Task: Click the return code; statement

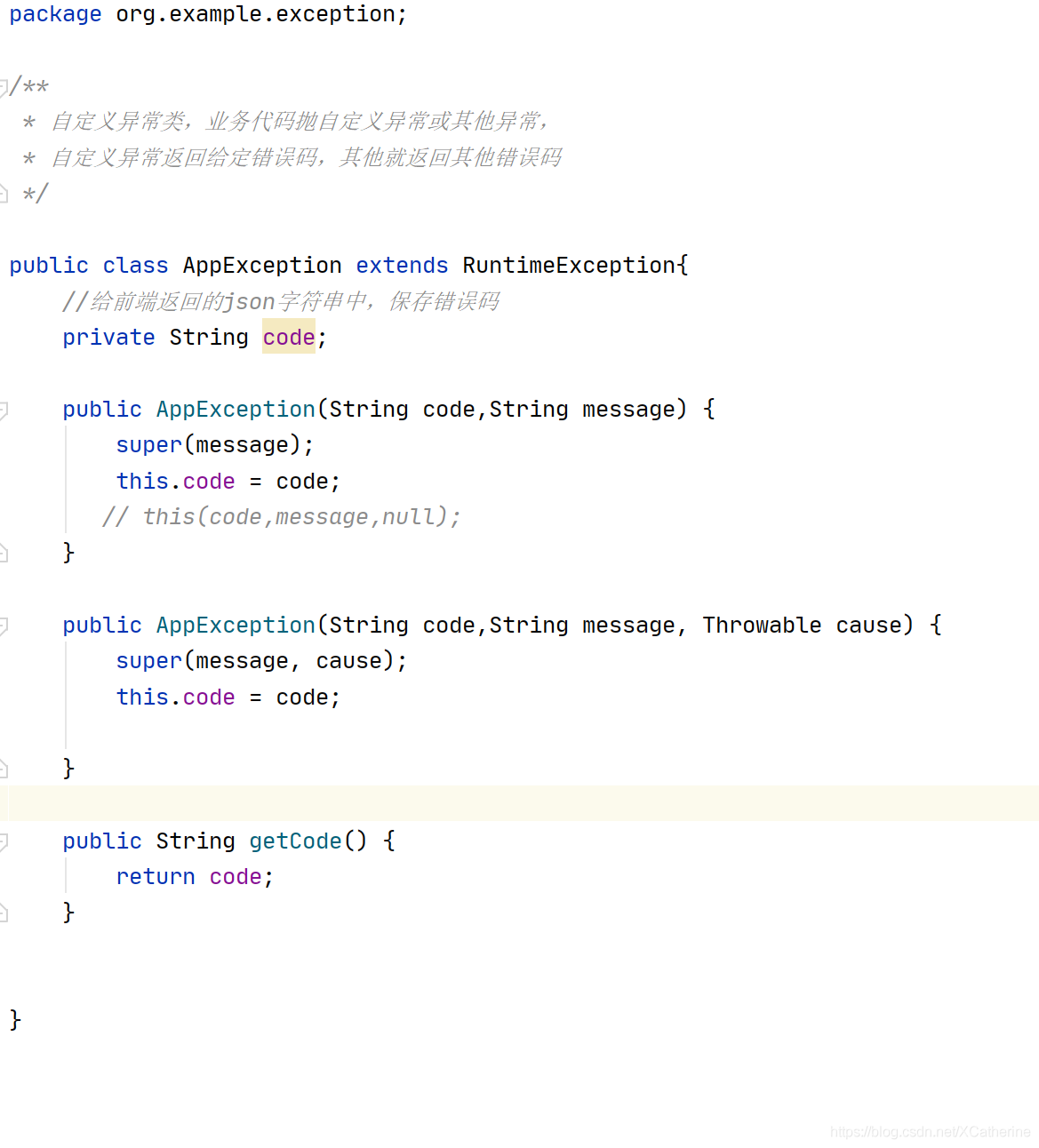Action: (195, 877)
